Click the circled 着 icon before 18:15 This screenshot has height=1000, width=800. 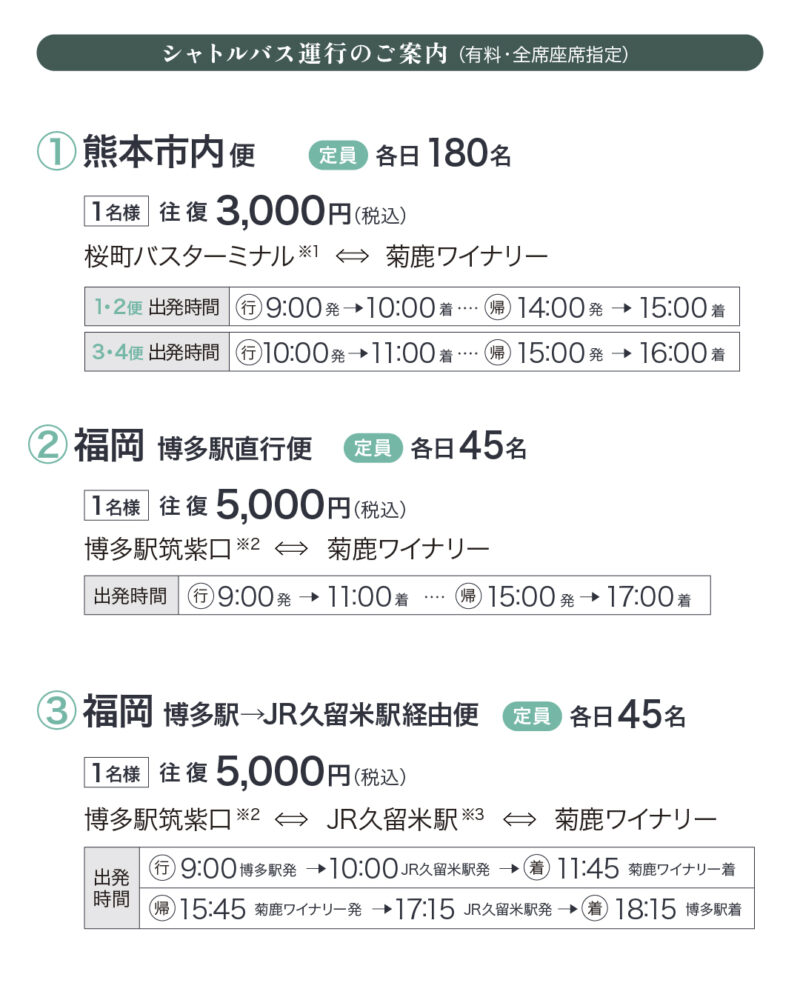coord(597,909)
